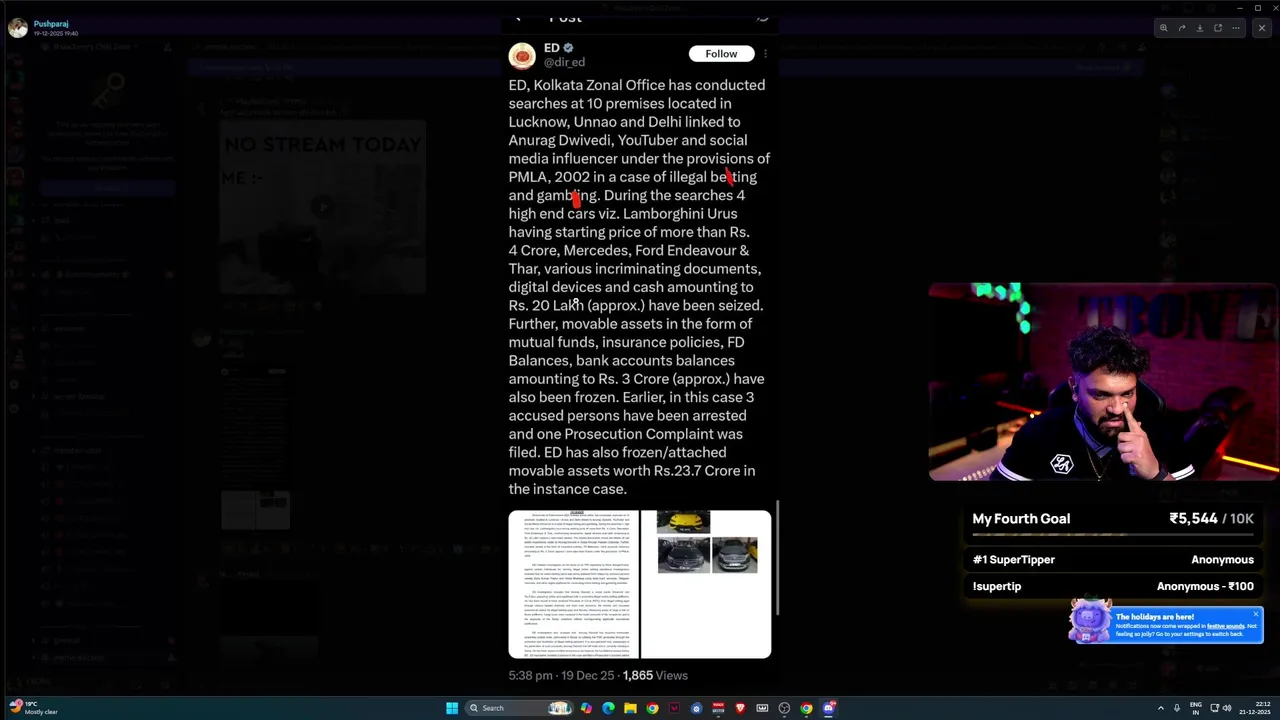Open post options via vertical three dots

tap(765, 54)
